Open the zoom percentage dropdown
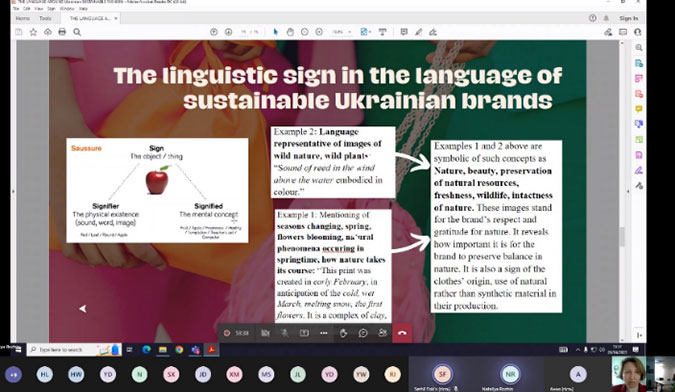Image resolution: width=675 pixels, height=392 pixels. click(342, 32)
